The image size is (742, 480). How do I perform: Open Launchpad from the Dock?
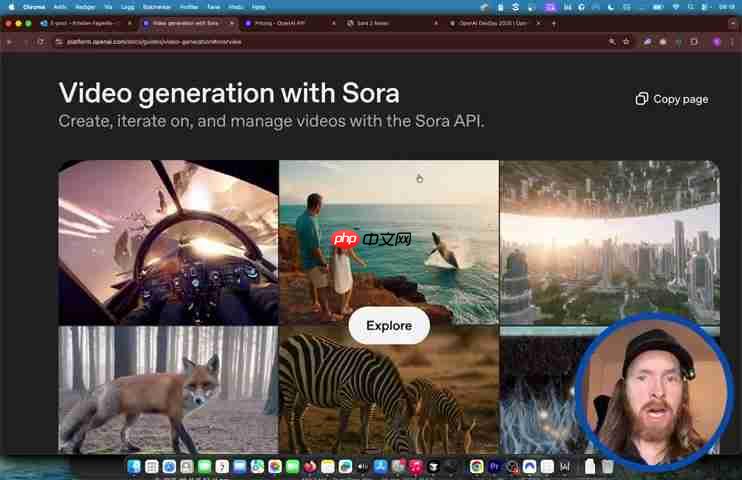point(151,467)
